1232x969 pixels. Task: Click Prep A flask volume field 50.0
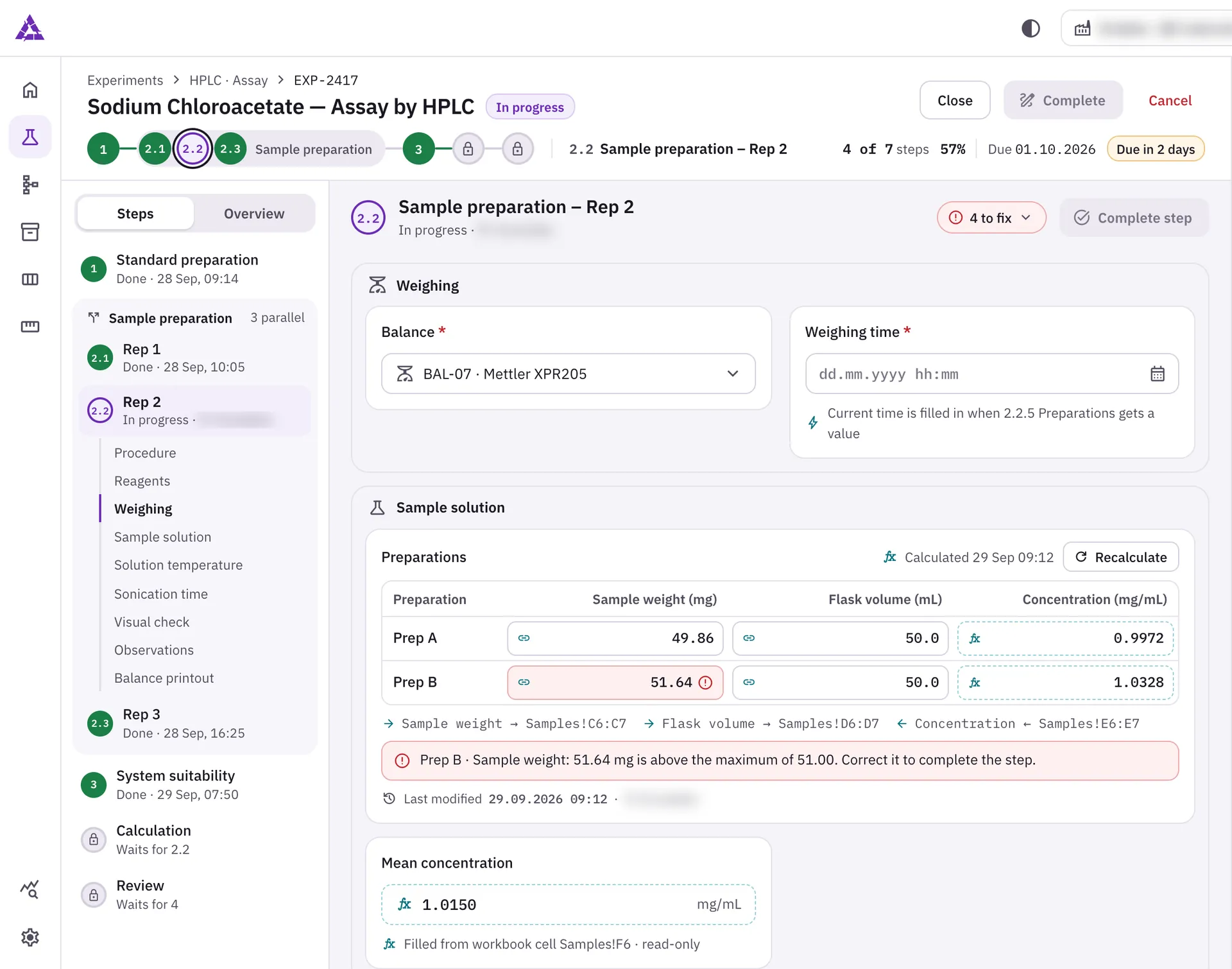(840, 638)
